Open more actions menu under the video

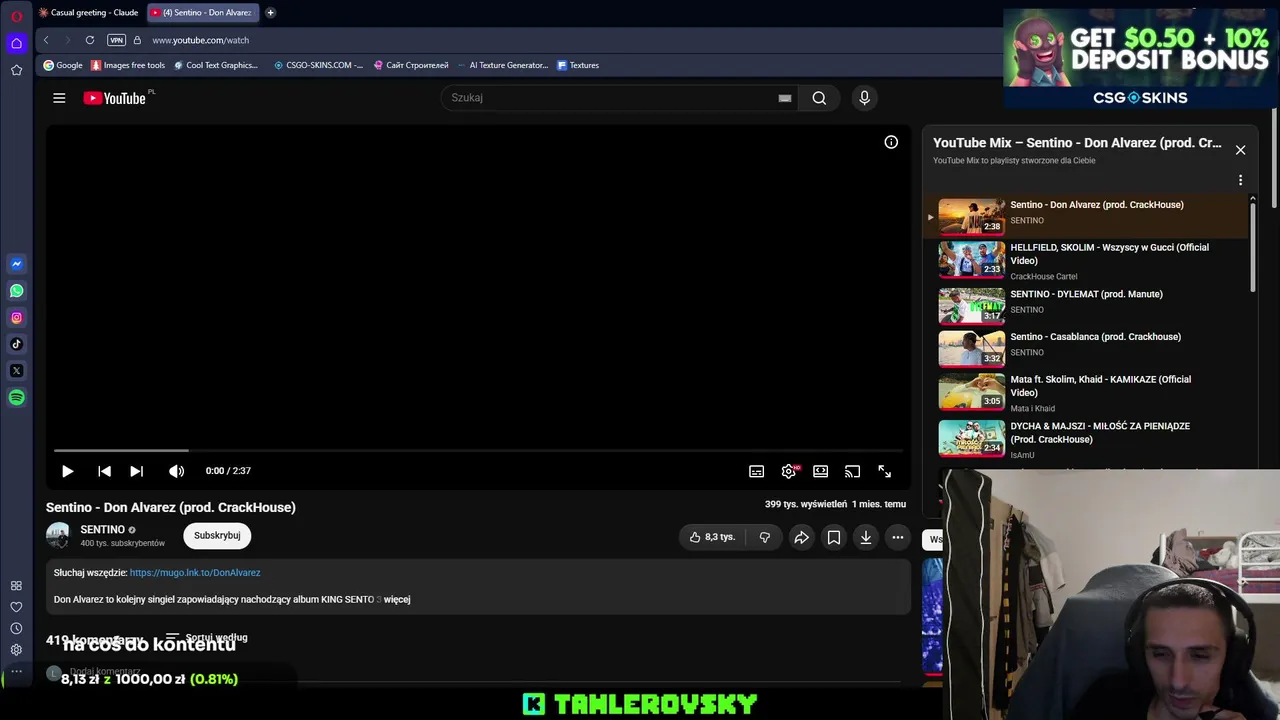[898, 537]
